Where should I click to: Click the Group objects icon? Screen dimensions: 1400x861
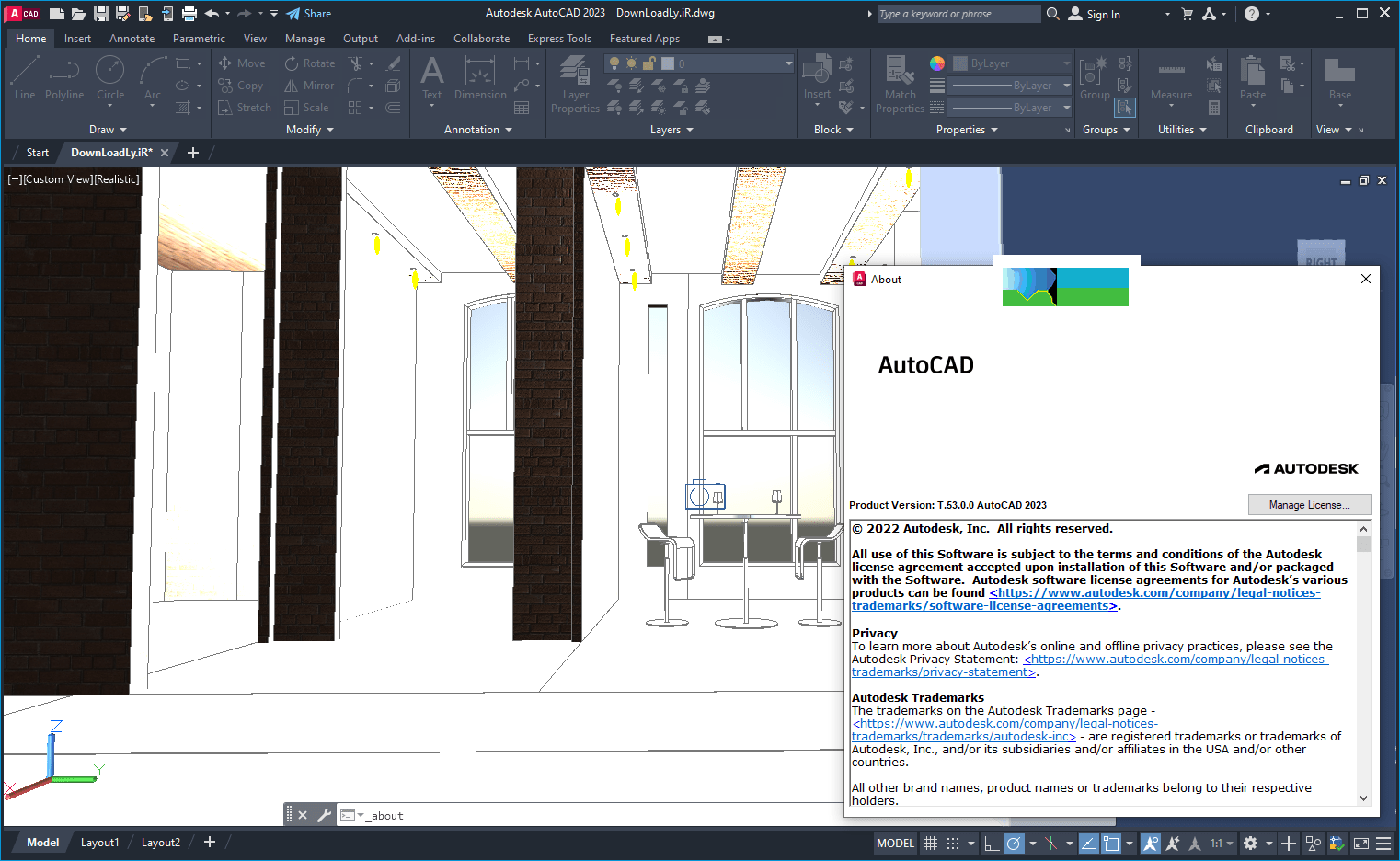tap(1095, 77)
